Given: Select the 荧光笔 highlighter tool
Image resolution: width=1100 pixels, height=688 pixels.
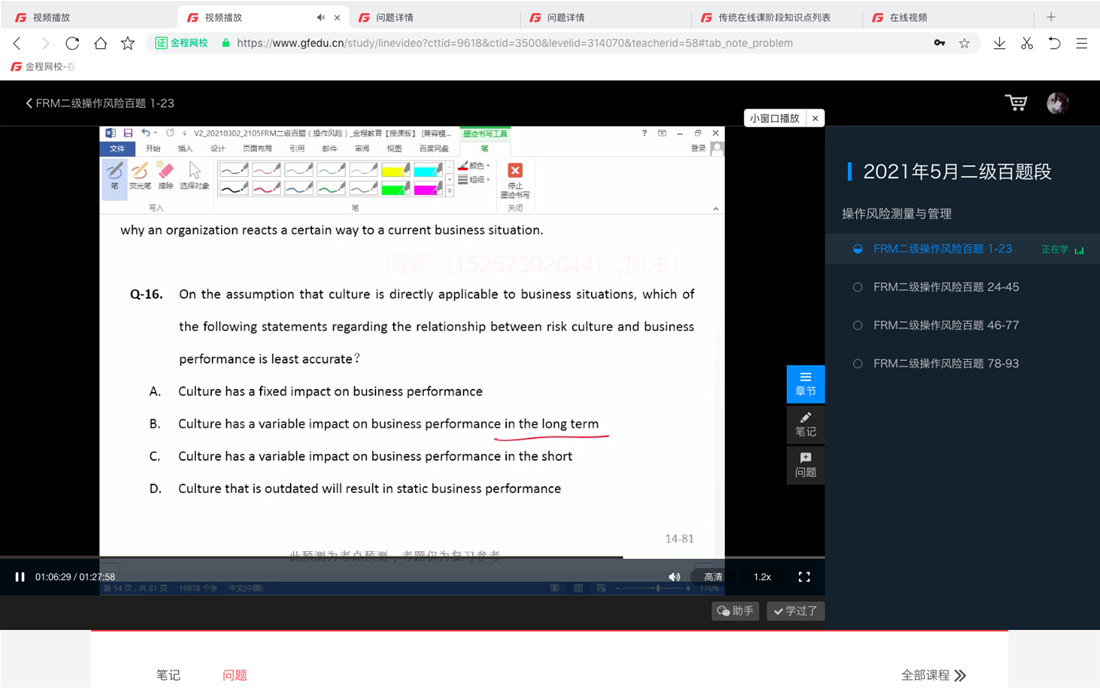Looking at the screenshot, I should pyautogui.click(x=140, y=175).
